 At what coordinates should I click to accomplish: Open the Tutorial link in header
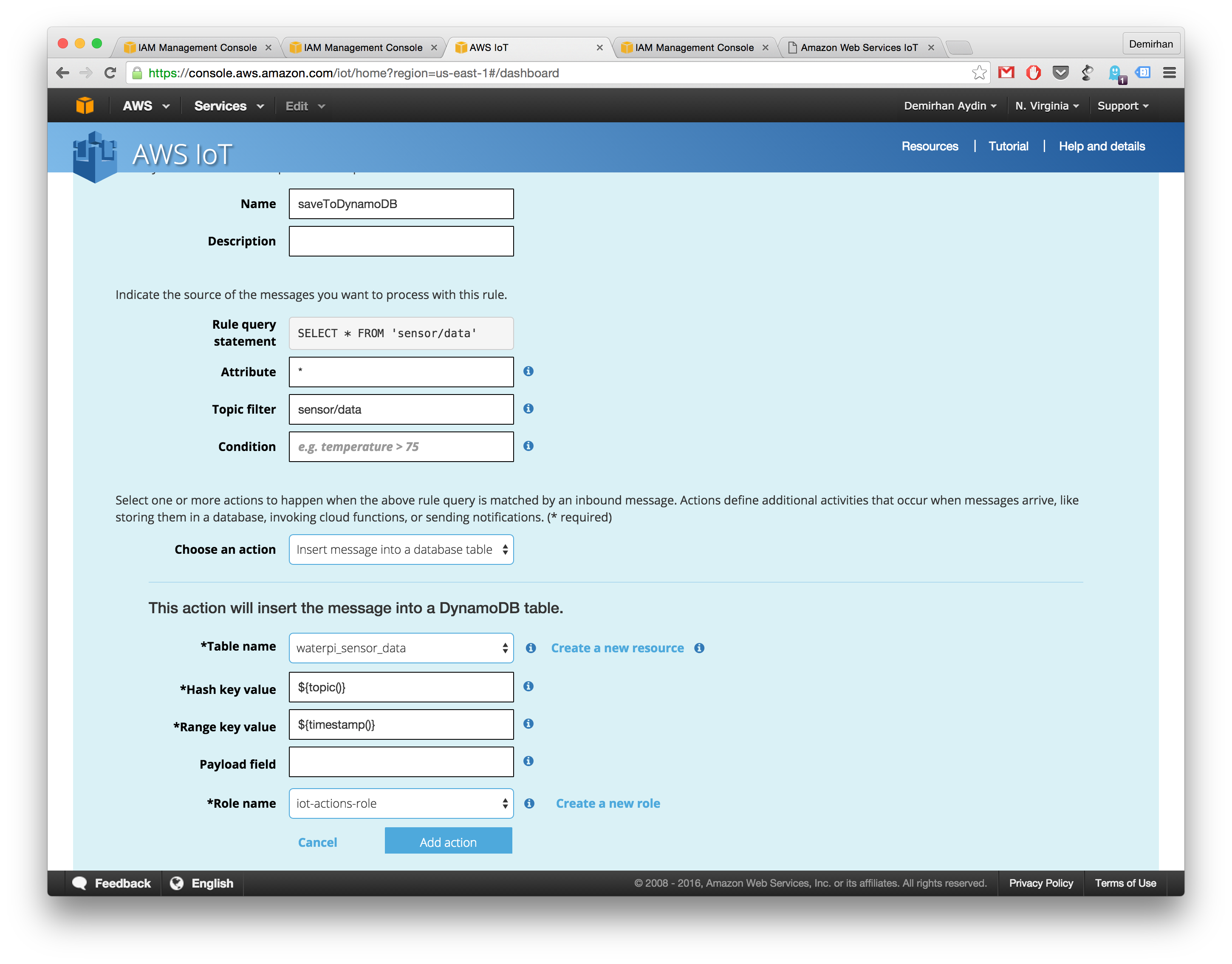(x=1008, y=146)
